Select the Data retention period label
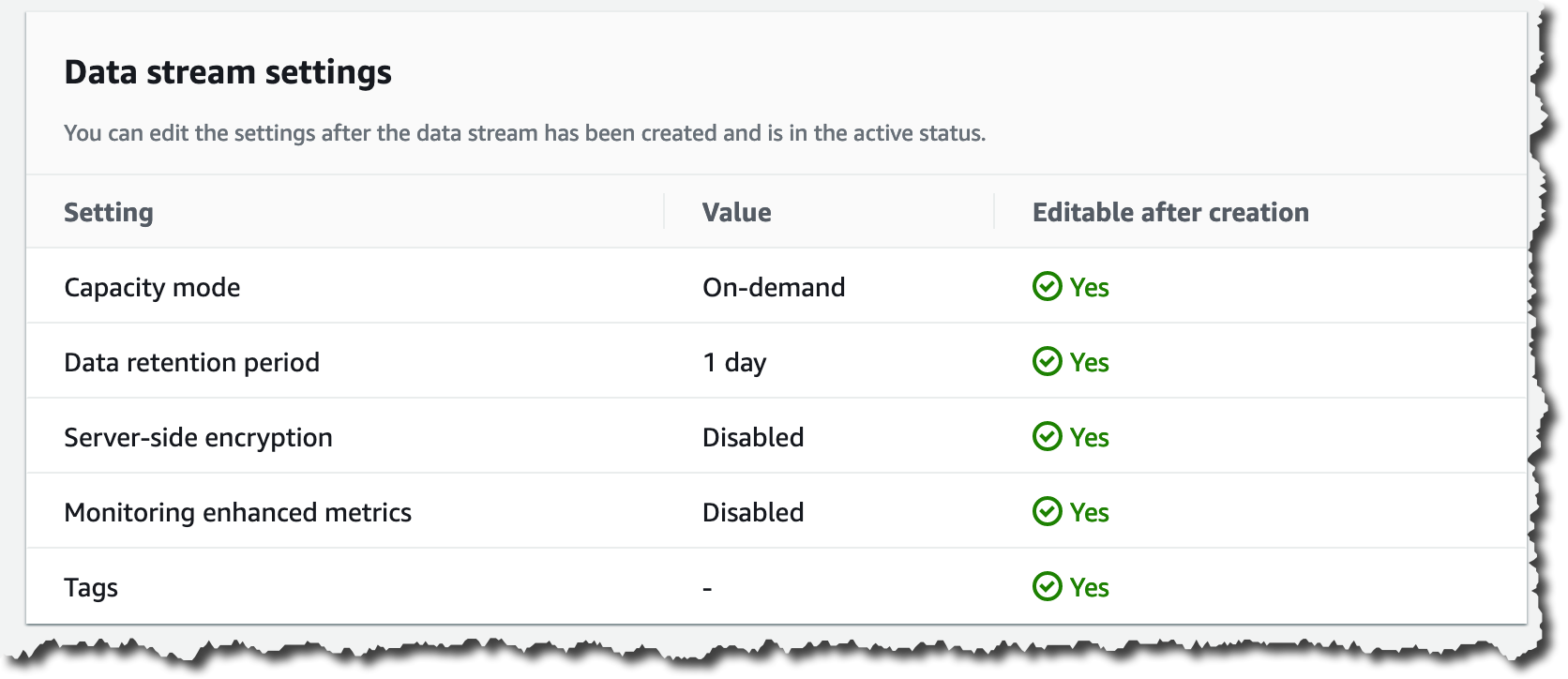This screenshot has height=679, width=1568. [x=191, y=363]
